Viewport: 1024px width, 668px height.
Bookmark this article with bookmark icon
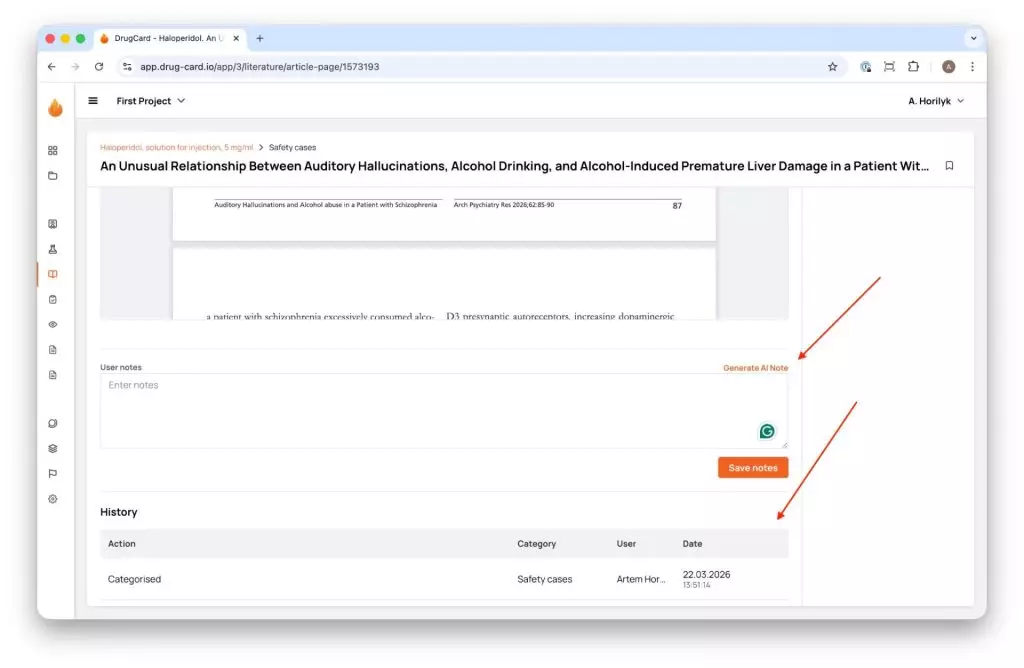pos(950,166)
